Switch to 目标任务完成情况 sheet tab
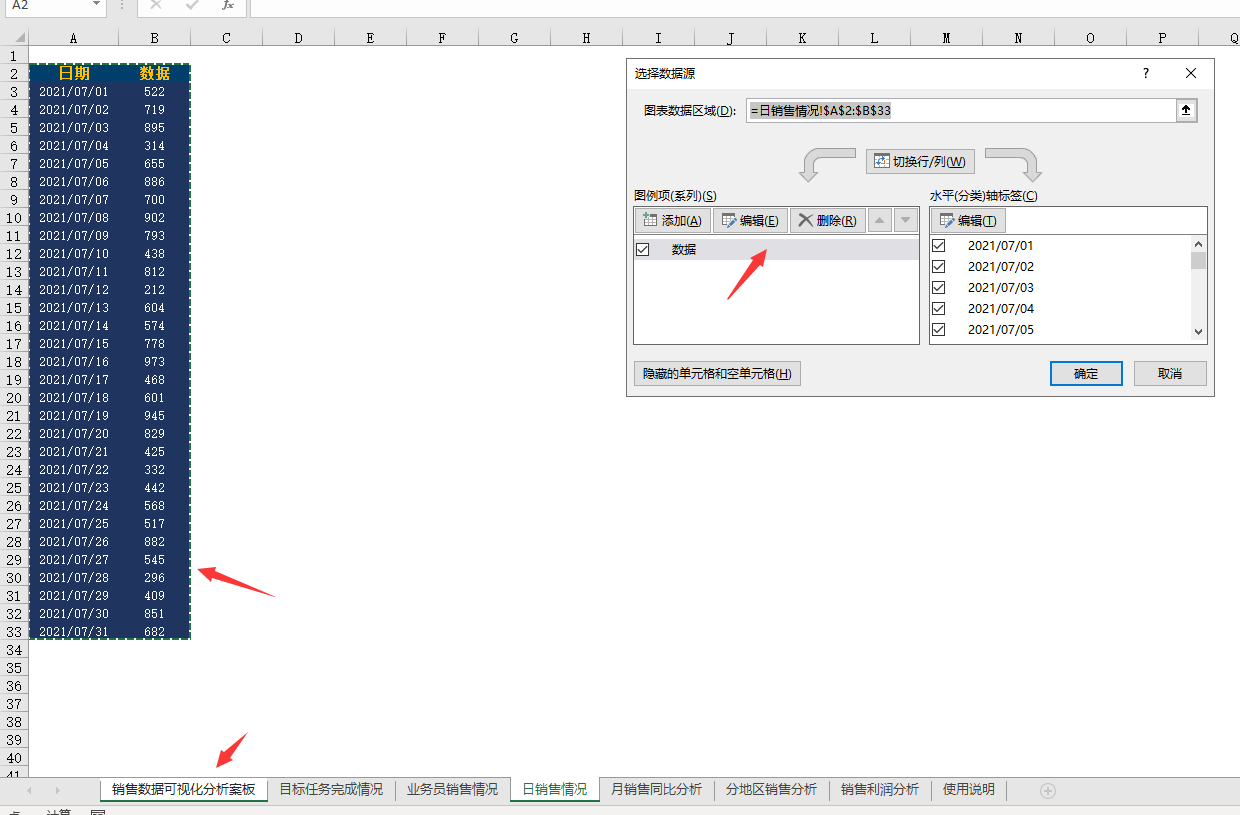The width and height of the screenshot is (1240, 815). 331,789
